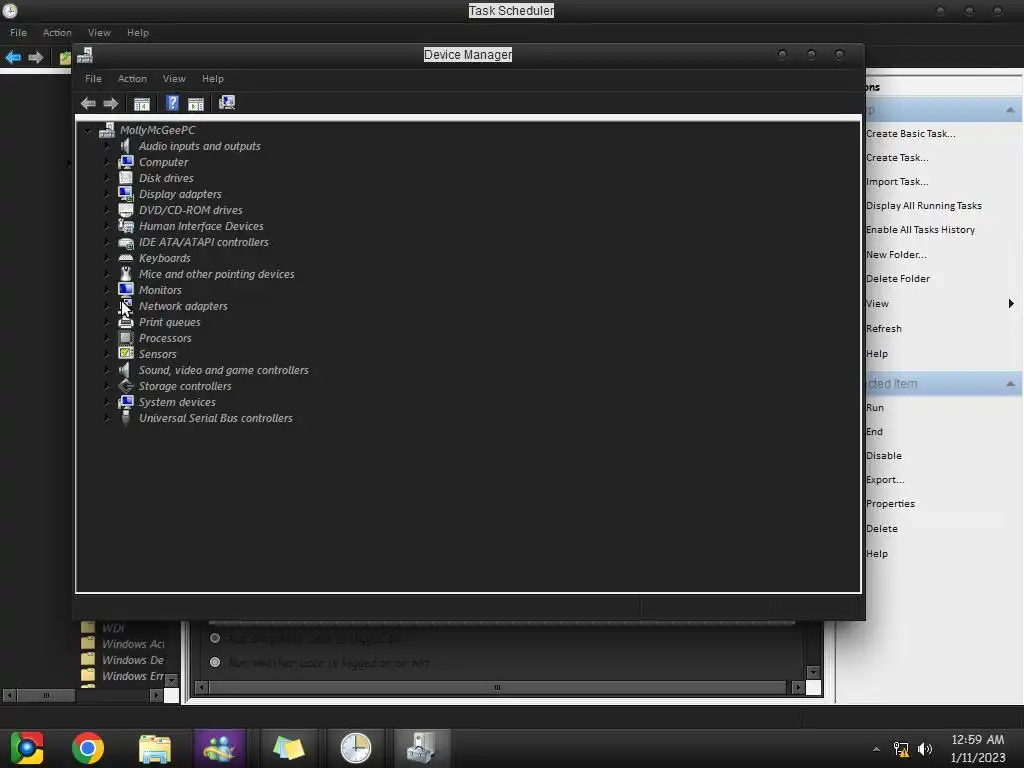1024x768 pixels.
Task: Click the MollyMcGeePC computer icon
Action: (x=106, y=130)
